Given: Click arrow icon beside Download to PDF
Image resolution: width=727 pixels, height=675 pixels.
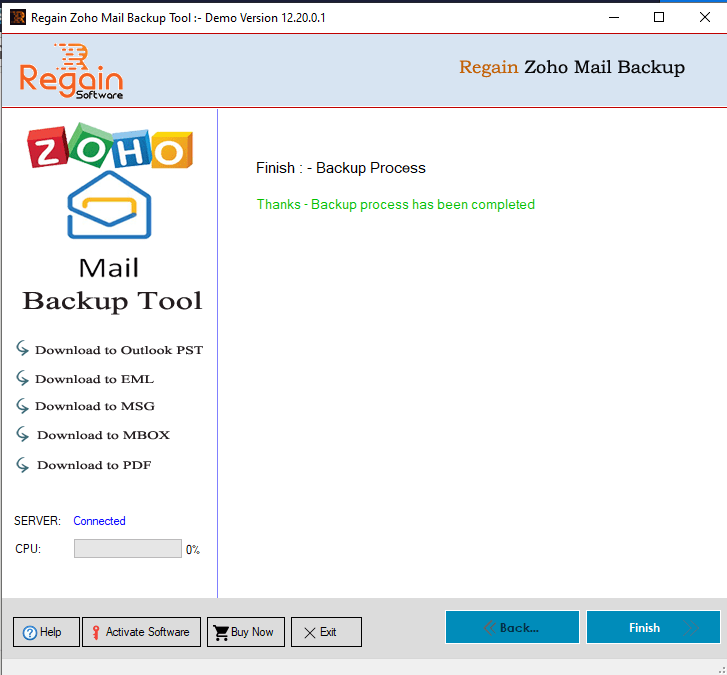Looking at the screenshot, I should (x=22, y=465).
